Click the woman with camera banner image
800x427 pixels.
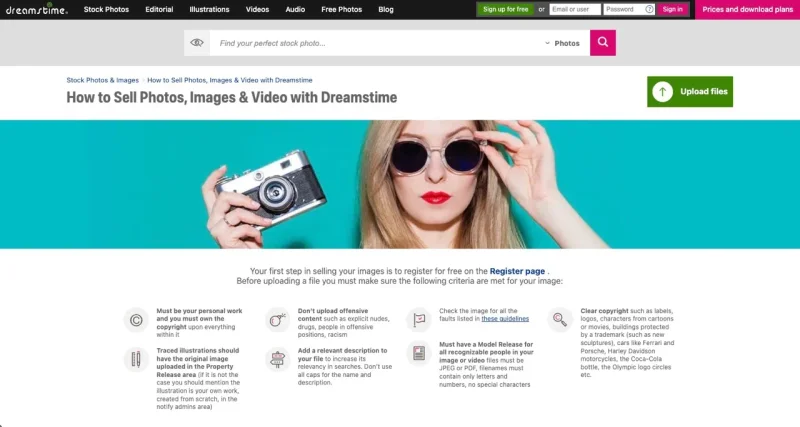click(x=400, y=184)
